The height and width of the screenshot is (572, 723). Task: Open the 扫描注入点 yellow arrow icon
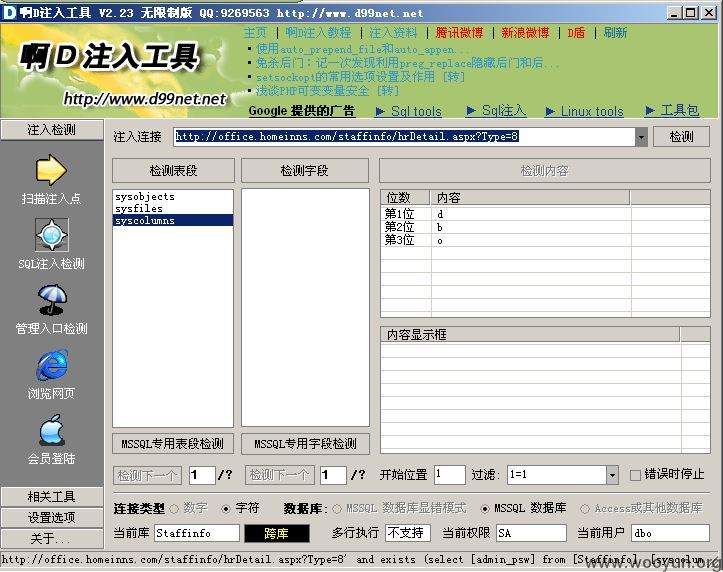(51, 170)
